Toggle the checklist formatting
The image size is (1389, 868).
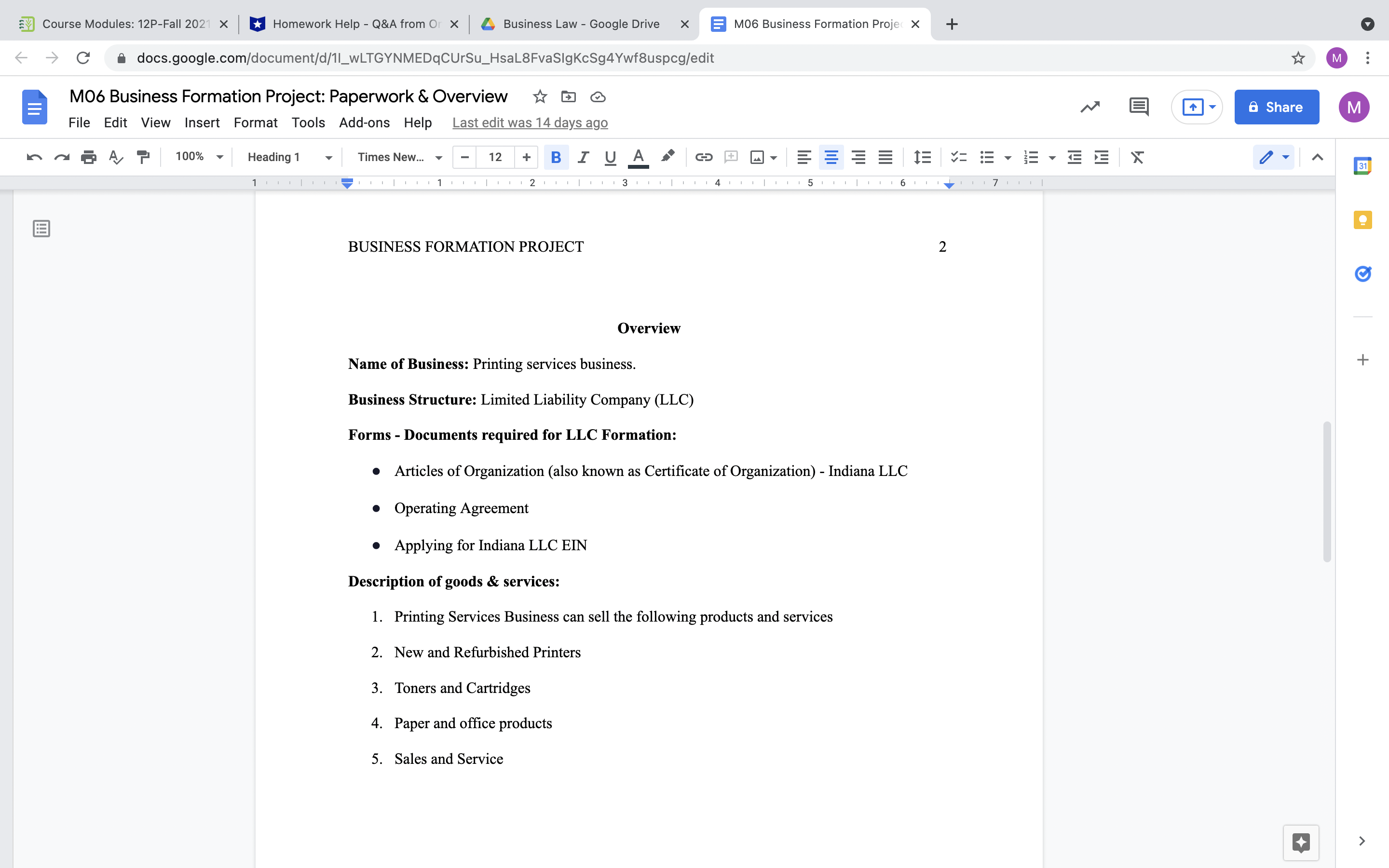958,157
